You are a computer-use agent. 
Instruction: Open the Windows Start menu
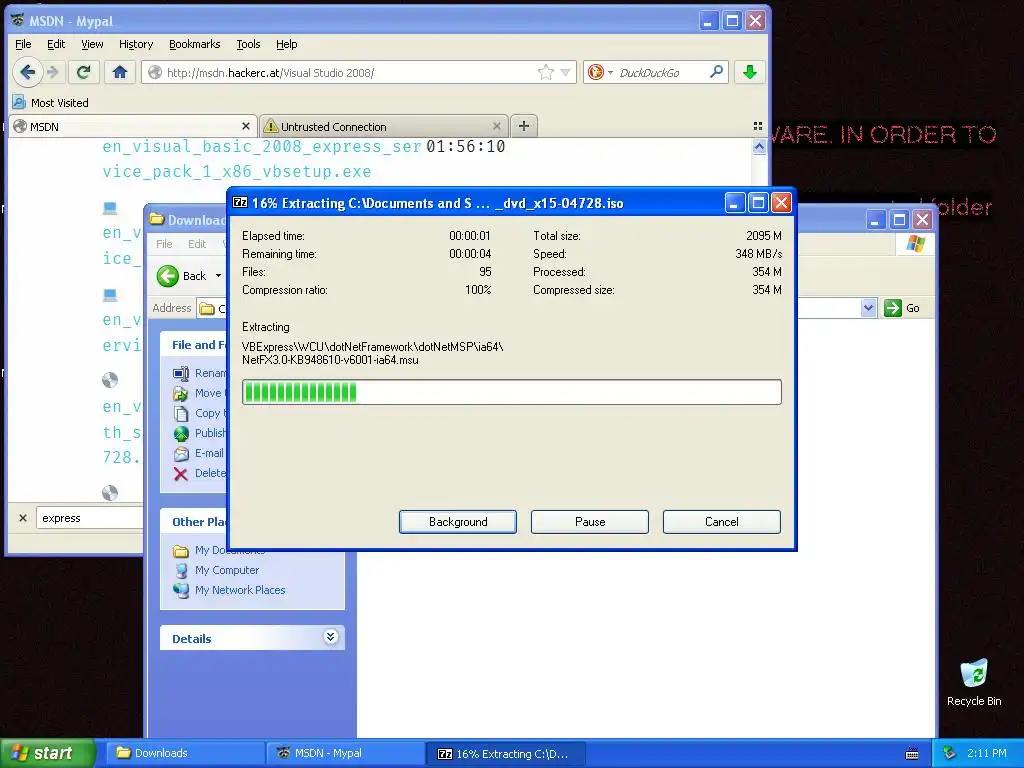47,753
